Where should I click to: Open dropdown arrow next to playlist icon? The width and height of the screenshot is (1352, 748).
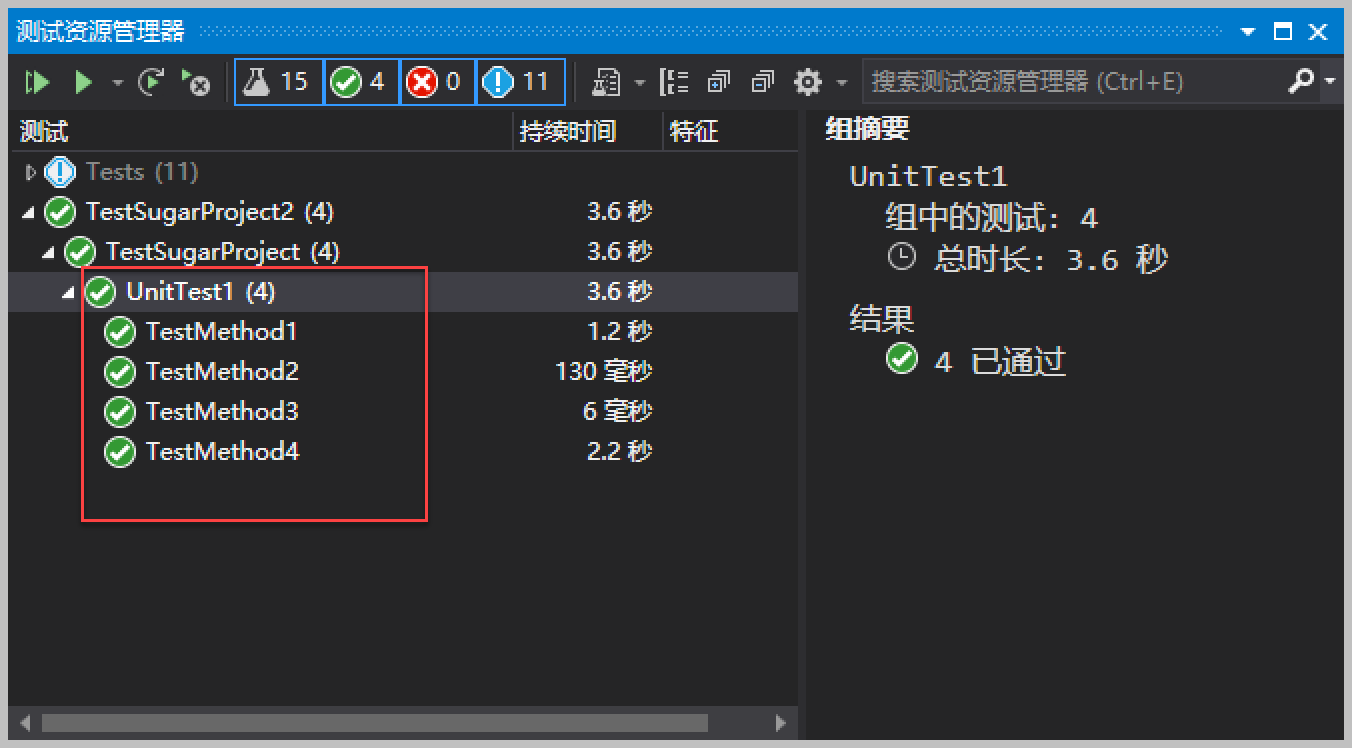(x=639, y=82)
